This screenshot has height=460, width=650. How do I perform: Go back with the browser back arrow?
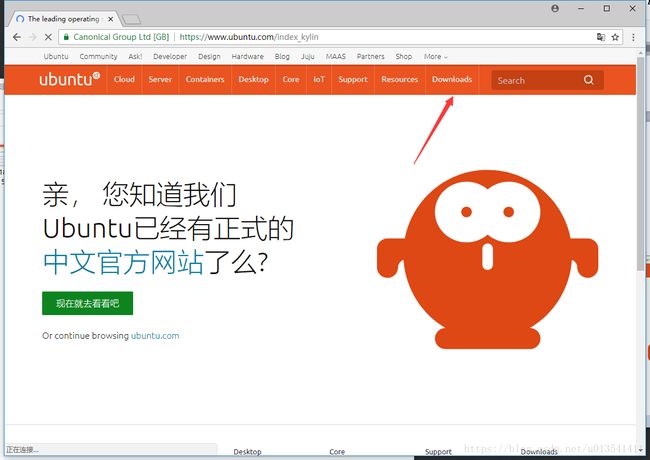[17, 37]
